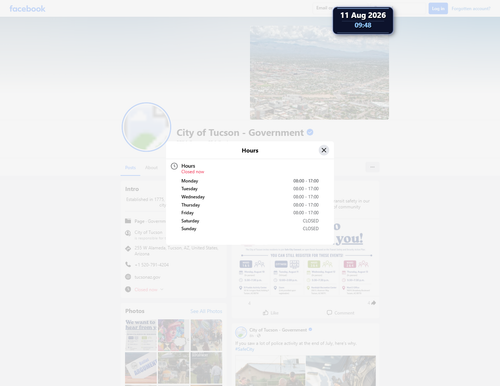The height and width of the screenshot is (386, 500).
Task: Open the 'We want to hear from you' photo
Action: [x=141, y=335]
